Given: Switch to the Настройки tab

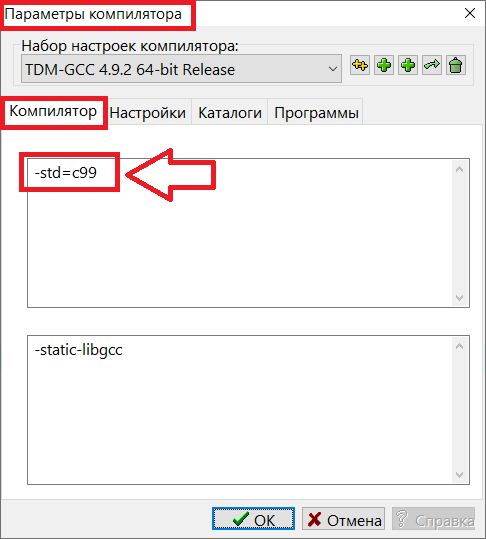Looking at the screenshot, I should (148, 113).
